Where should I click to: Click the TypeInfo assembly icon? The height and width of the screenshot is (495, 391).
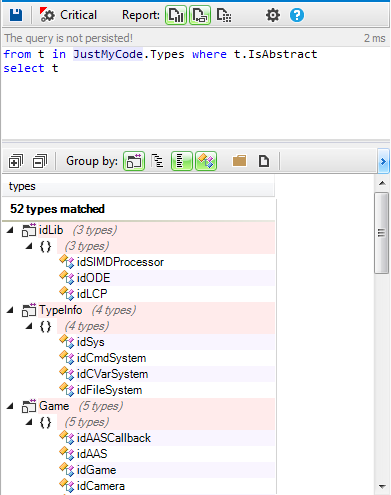pos(29,310)
